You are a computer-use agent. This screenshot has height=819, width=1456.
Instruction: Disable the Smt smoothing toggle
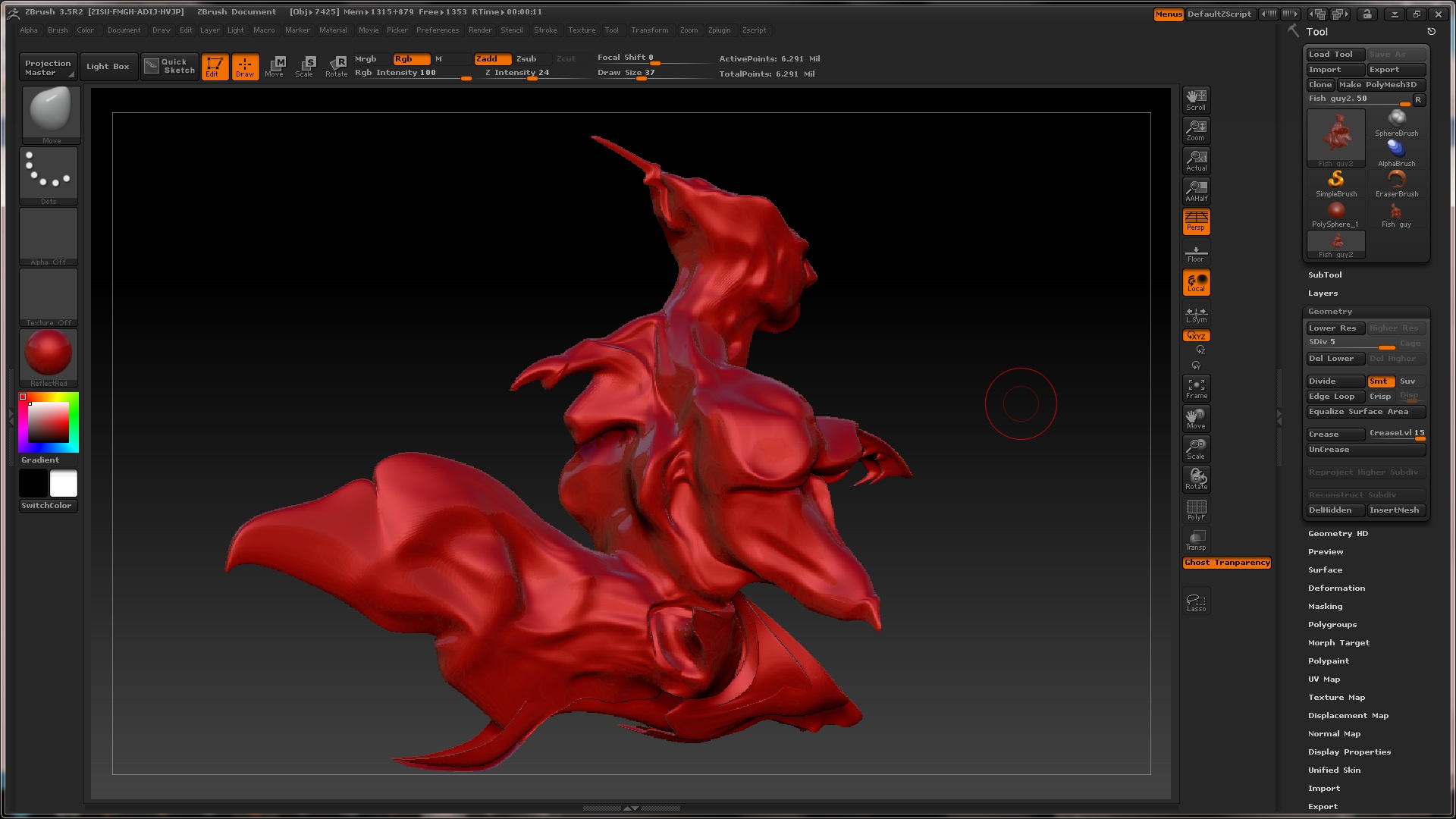(x=1379, y=381)
